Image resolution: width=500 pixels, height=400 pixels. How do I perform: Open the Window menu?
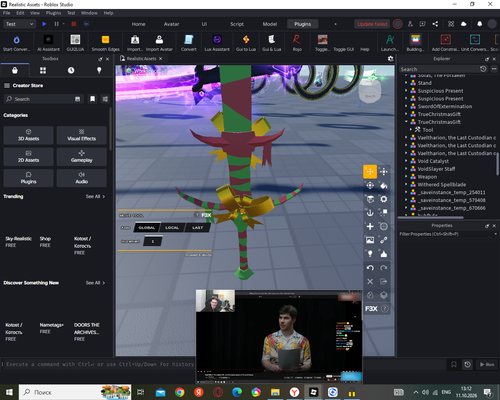[x=89, y=13]
